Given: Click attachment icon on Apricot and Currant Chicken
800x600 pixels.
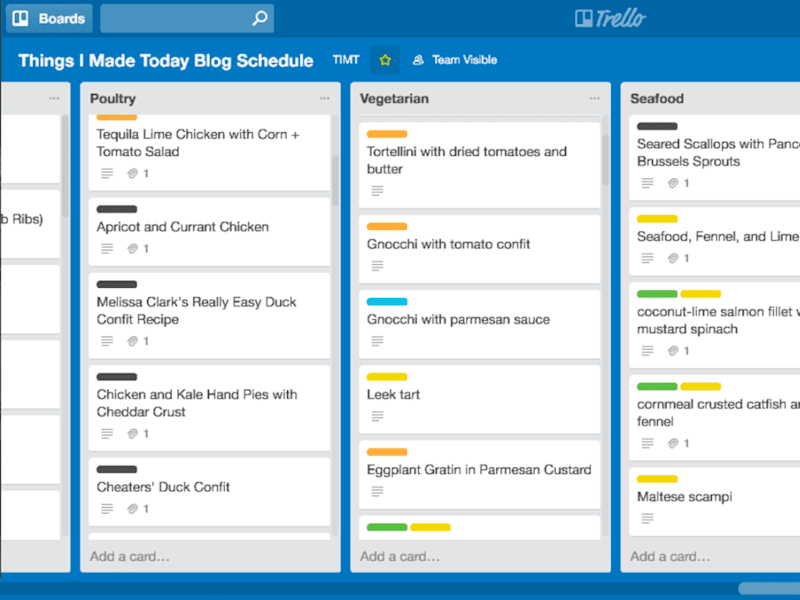Looking at the screenshot, I should coord(133,248).
